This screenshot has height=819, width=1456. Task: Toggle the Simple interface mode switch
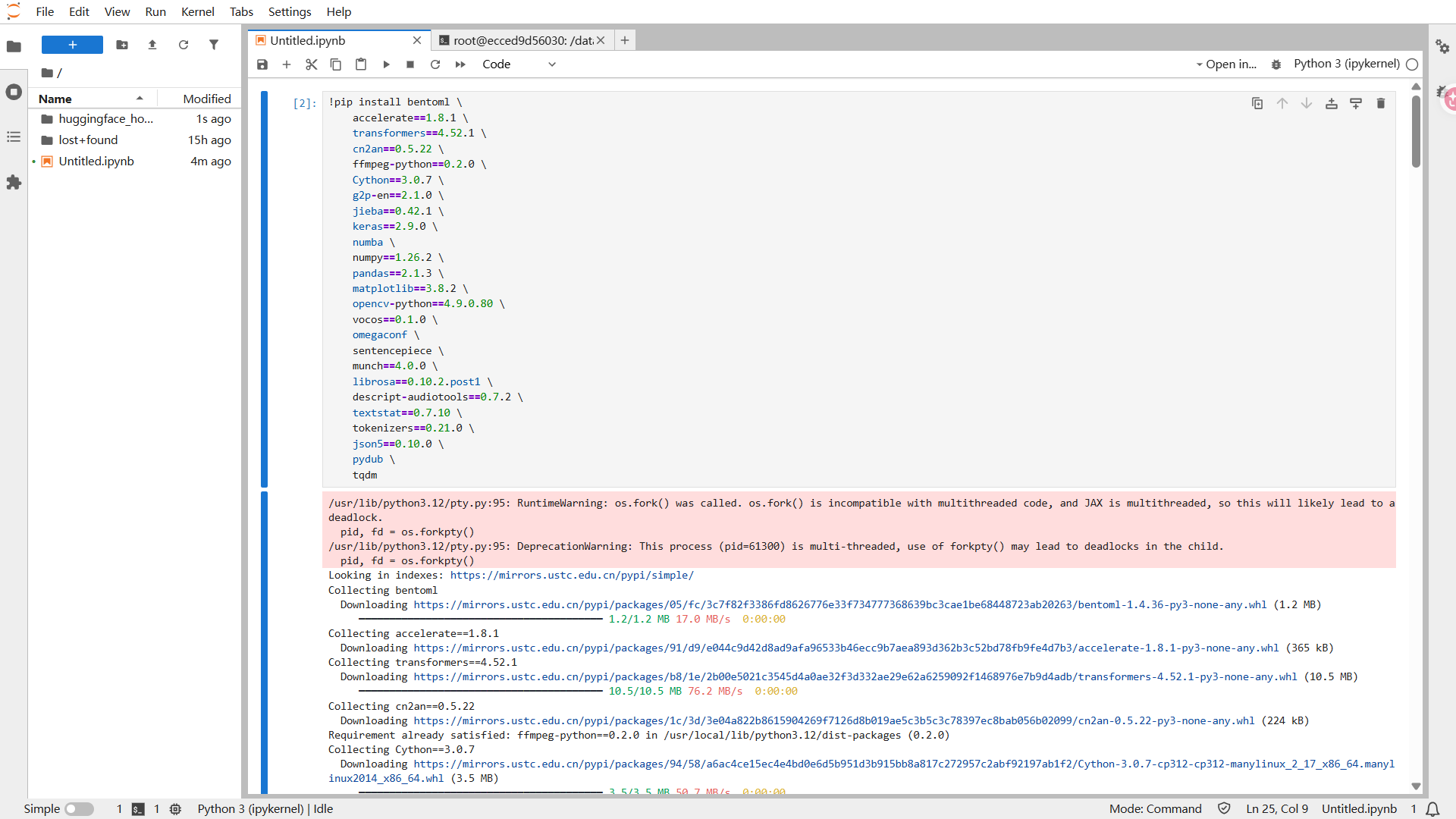[x=79, y=809]
